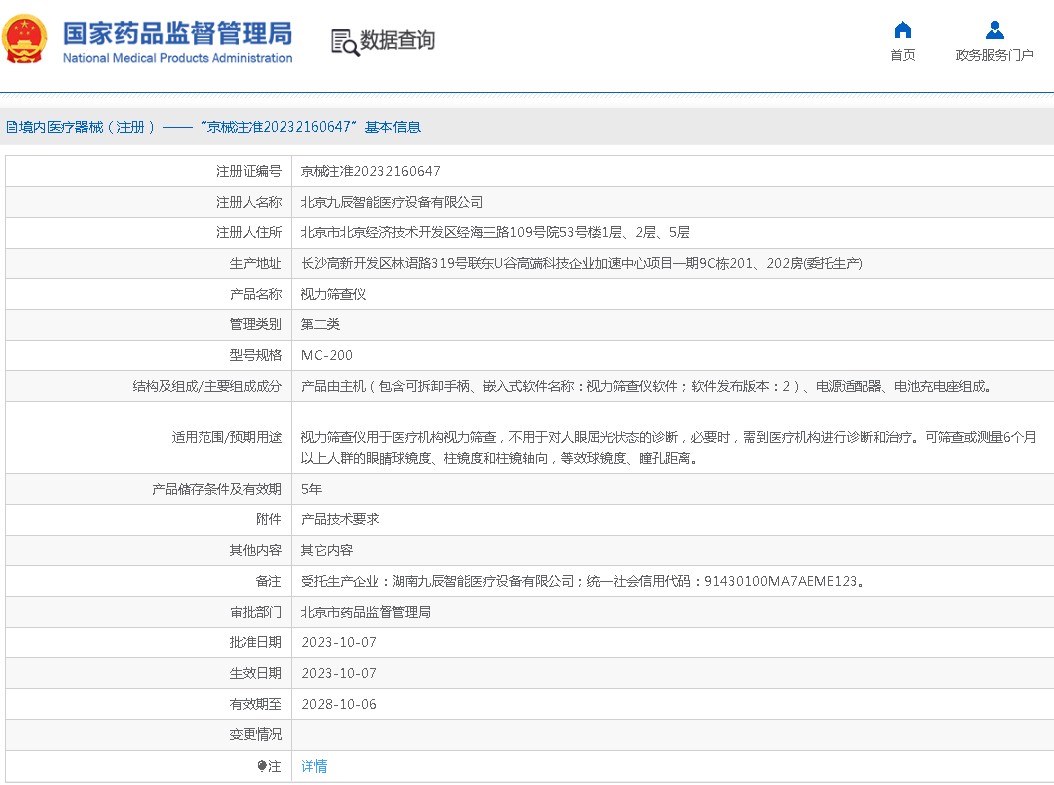Click the data query magnifier icon
This screenshot has width=1054, height=785.
[x=346, y=42]
